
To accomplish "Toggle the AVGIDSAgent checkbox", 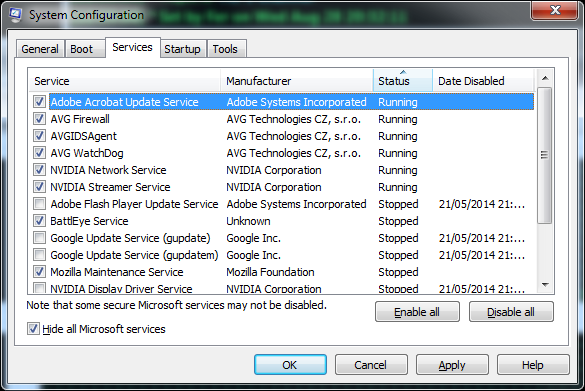I will (40, 136).
